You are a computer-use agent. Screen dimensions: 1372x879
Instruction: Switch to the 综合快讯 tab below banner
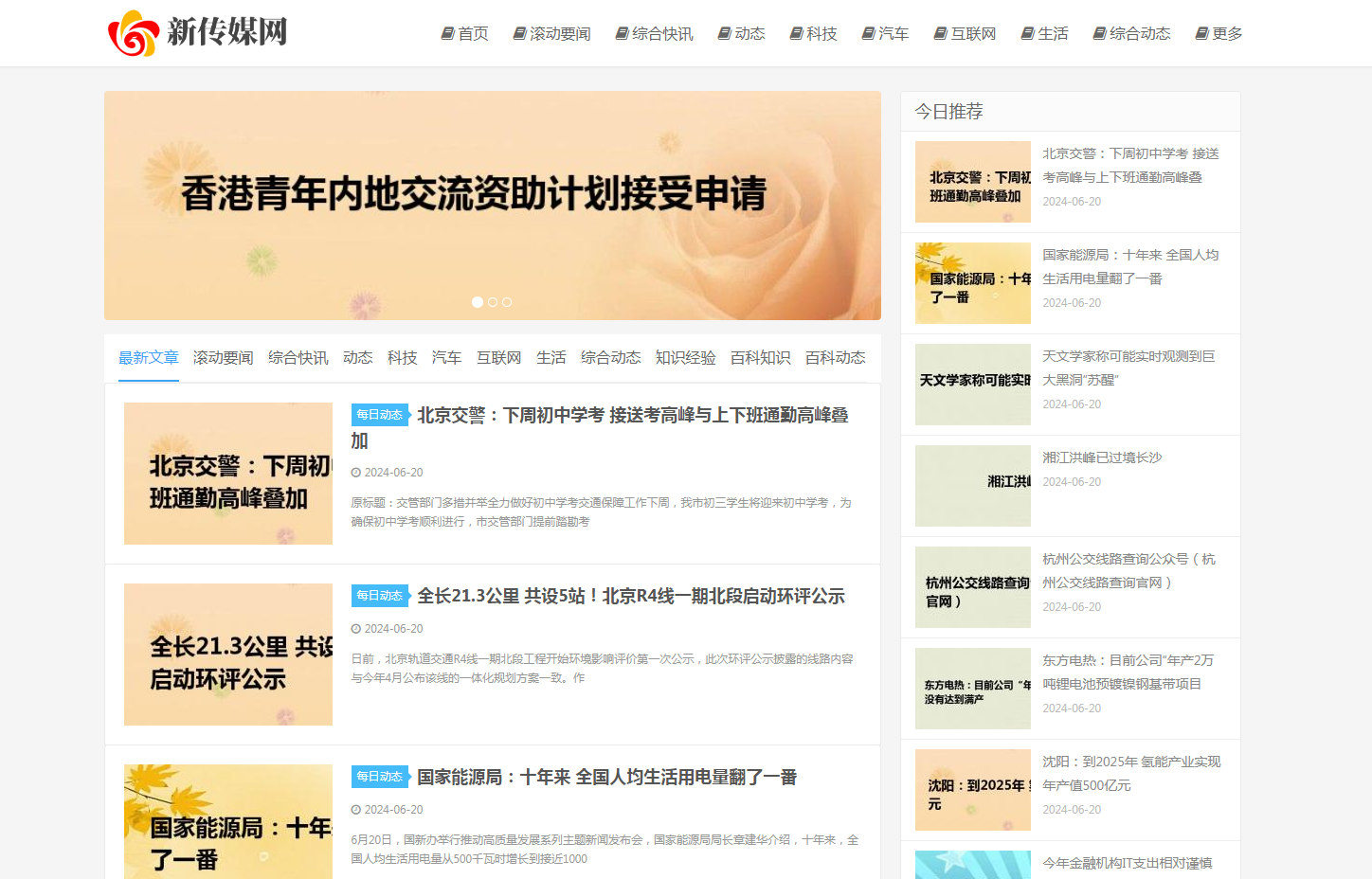pyautogui.click(x=298, y=357)
